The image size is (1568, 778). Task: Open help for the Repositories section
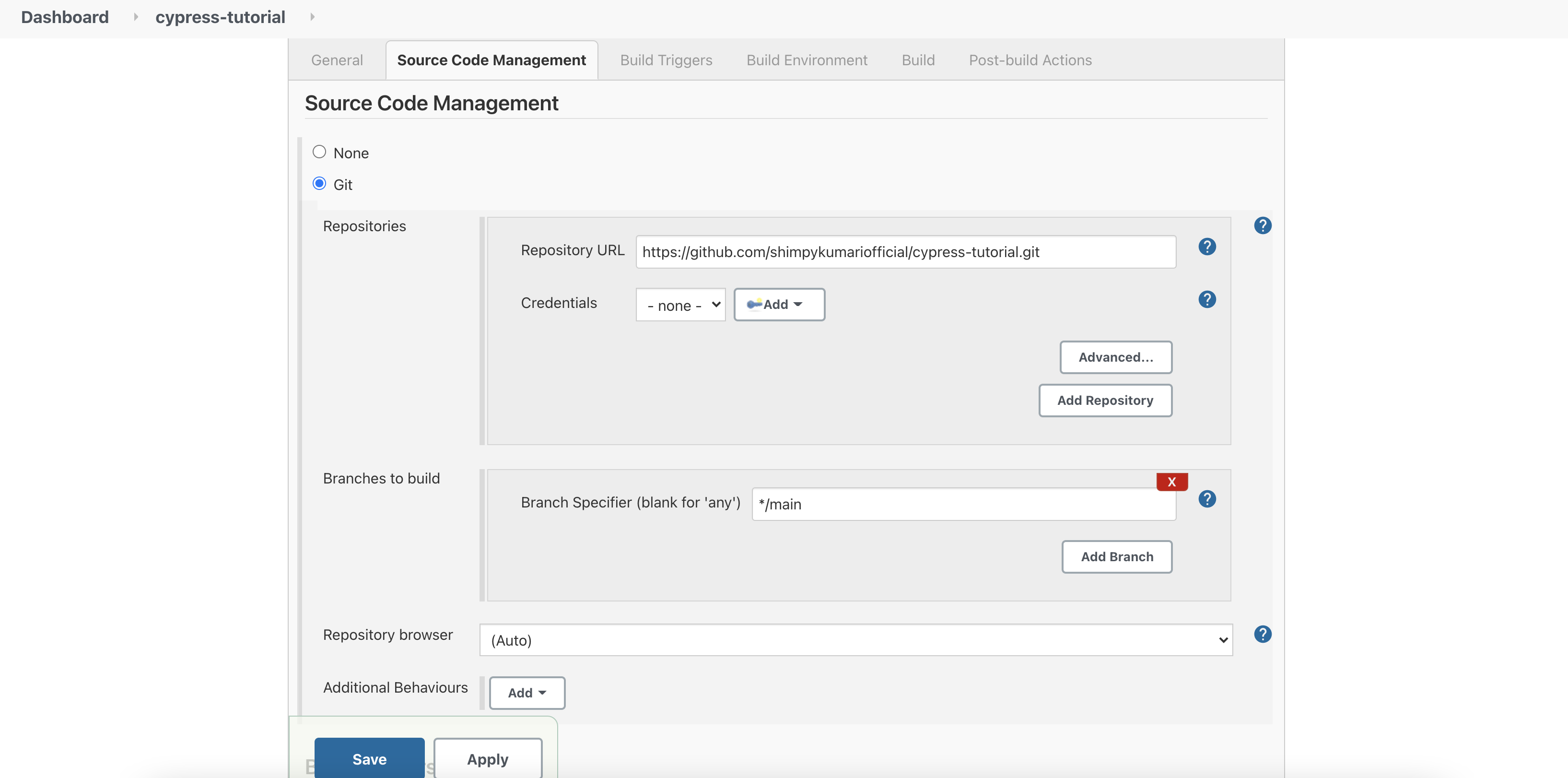[x=1263, y=225]
